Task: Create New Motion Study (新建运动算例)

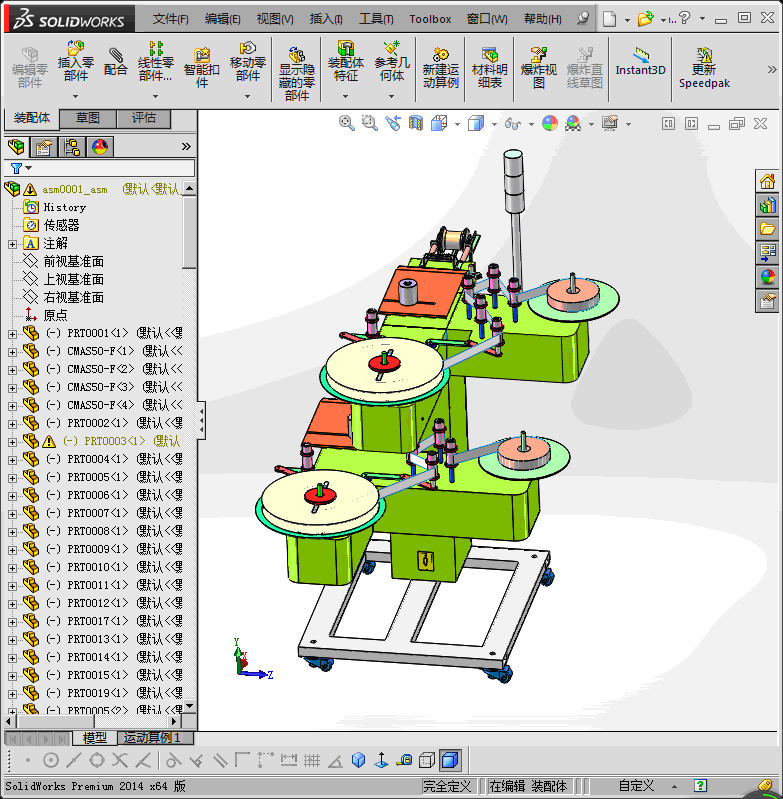Action: tap(441, 67)
